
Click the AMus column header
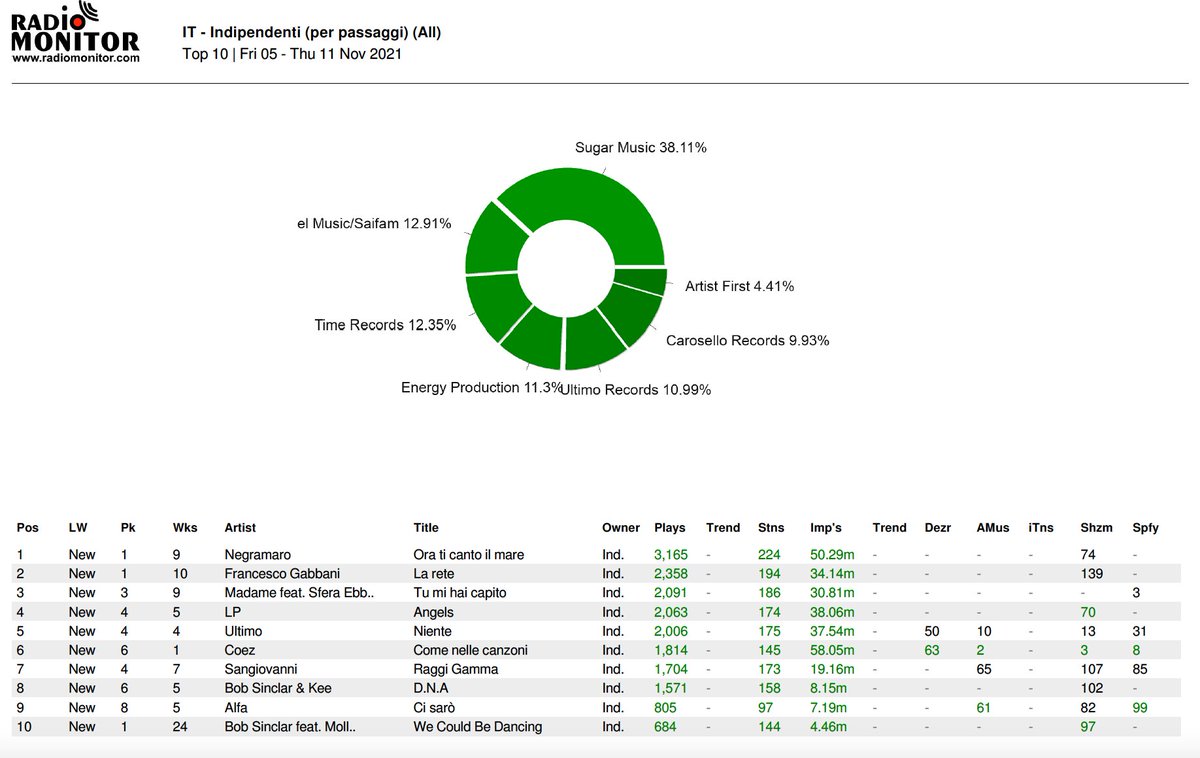pos(993,527)
